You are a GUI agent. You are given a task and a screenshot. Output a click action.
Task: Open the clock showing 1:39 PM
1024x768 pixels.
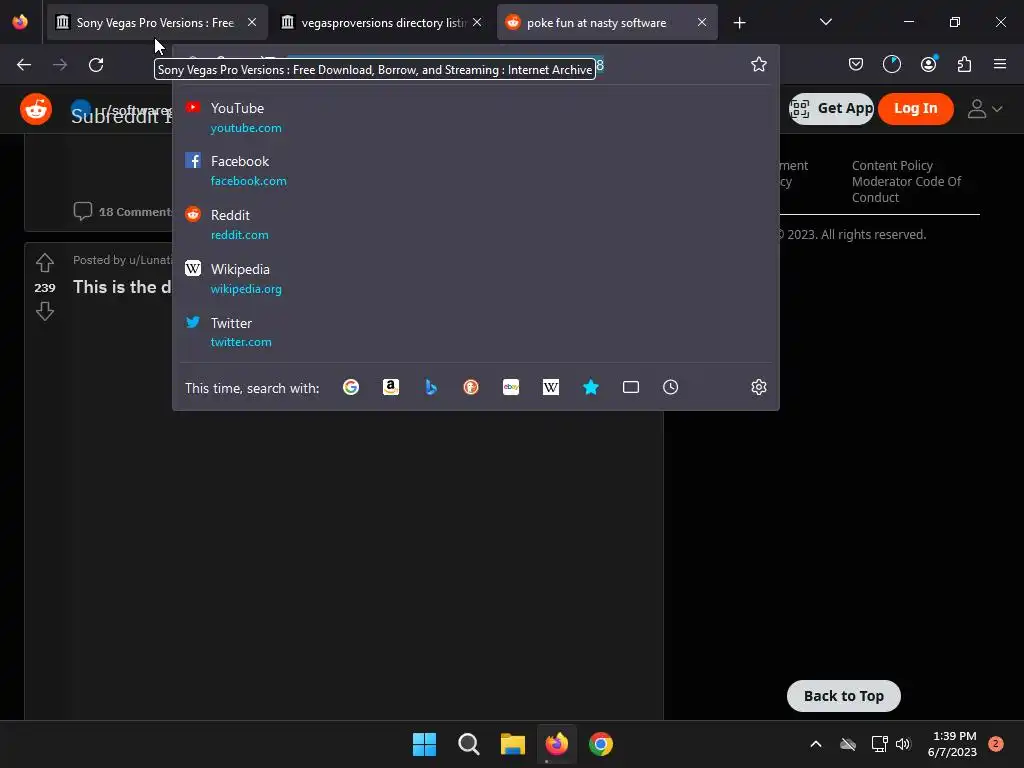tap(952, 744)
